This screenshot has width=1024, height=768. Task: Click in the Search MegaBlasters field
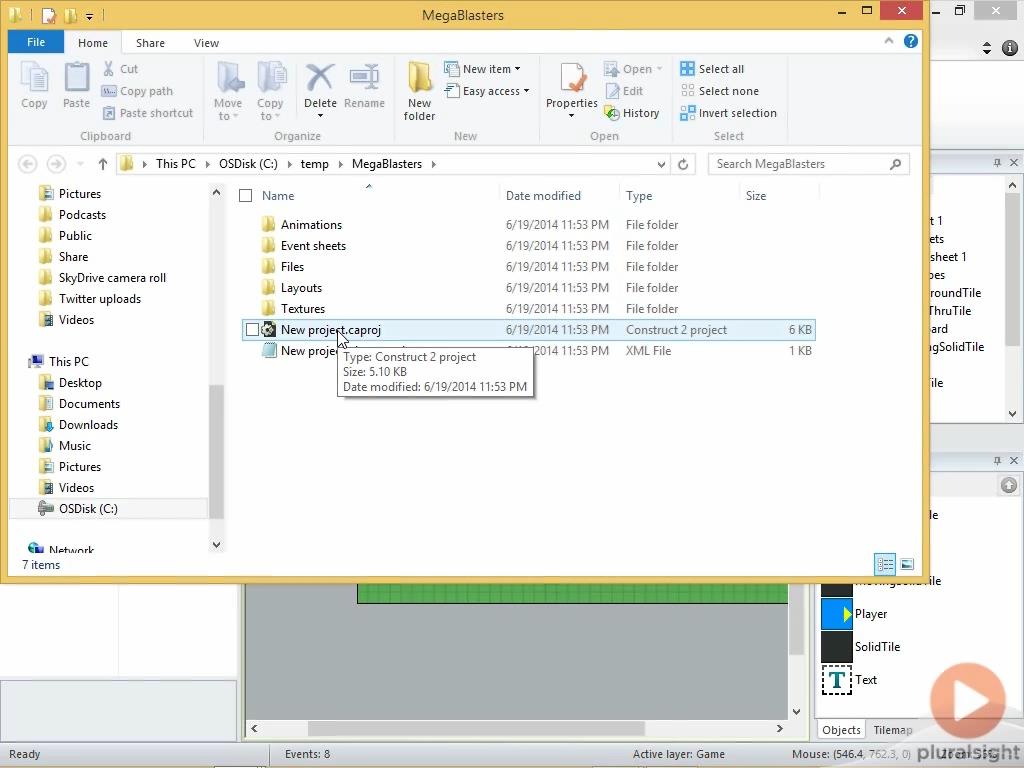click(x=808, y=164)
